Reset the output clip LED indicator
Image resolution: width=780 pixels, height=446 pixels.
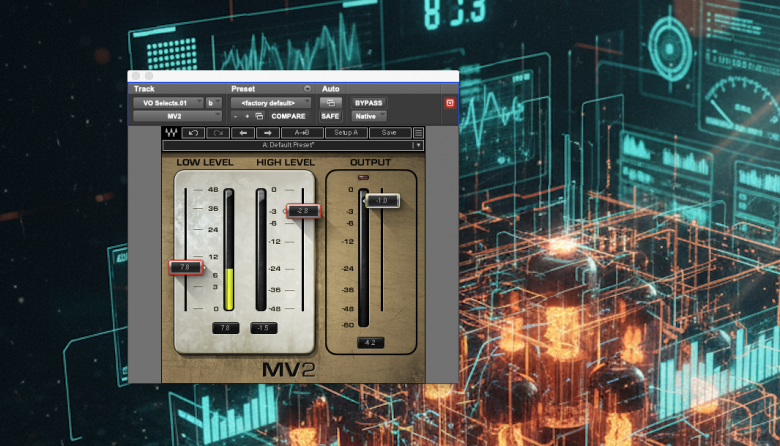(364, 178)
